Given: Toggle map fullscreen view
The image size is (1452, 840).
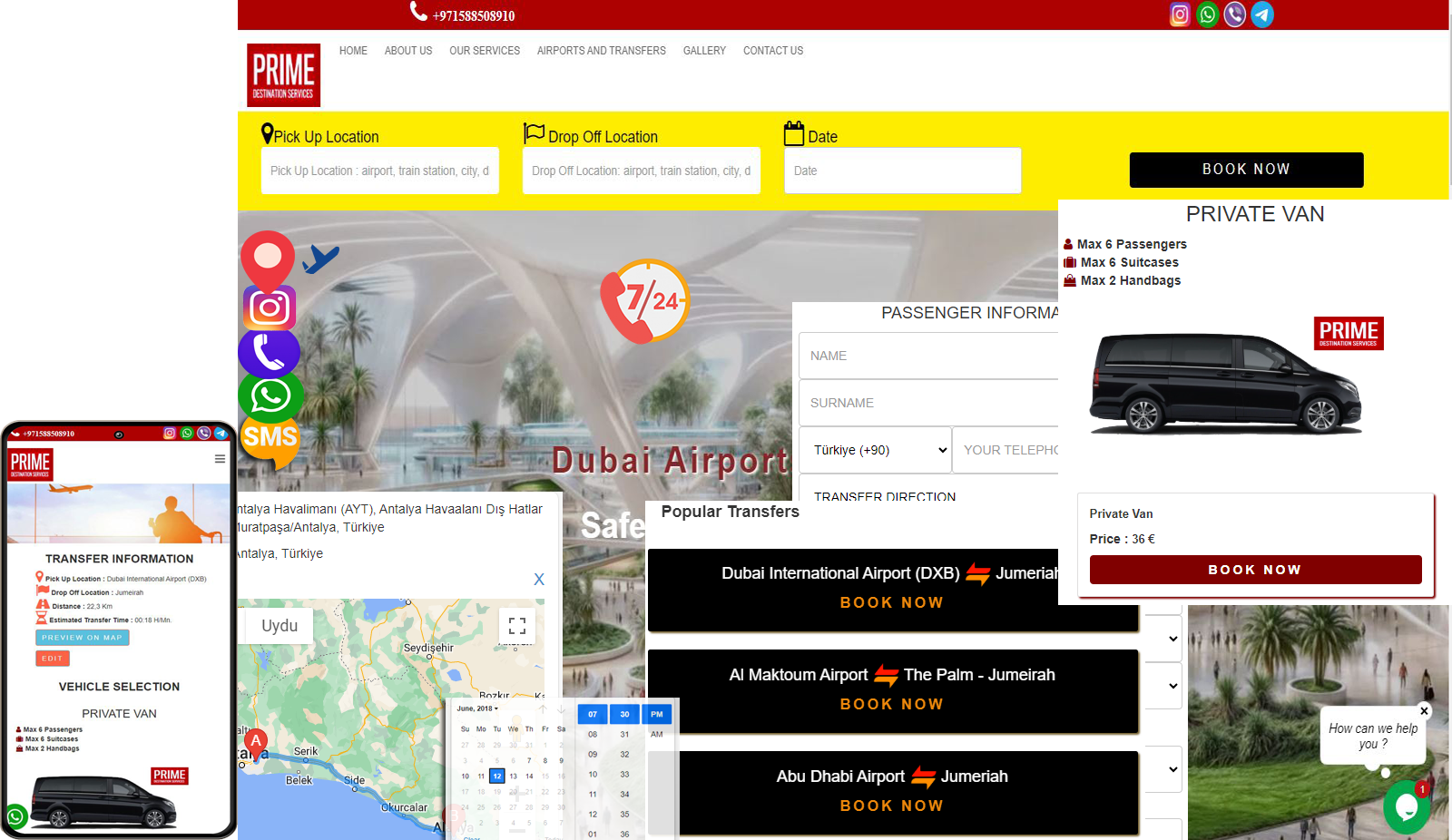Looking at the screenshot, I should [517, 626].
